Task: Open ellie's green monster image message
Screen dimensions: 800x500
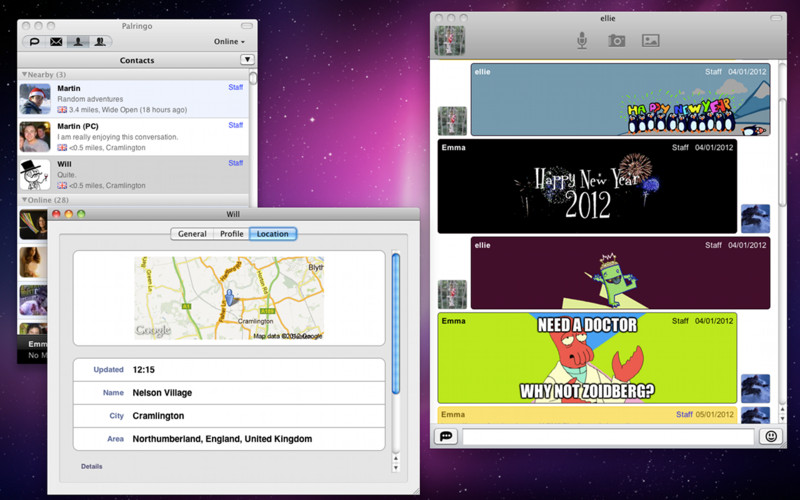Action: [x=620, y=273]
